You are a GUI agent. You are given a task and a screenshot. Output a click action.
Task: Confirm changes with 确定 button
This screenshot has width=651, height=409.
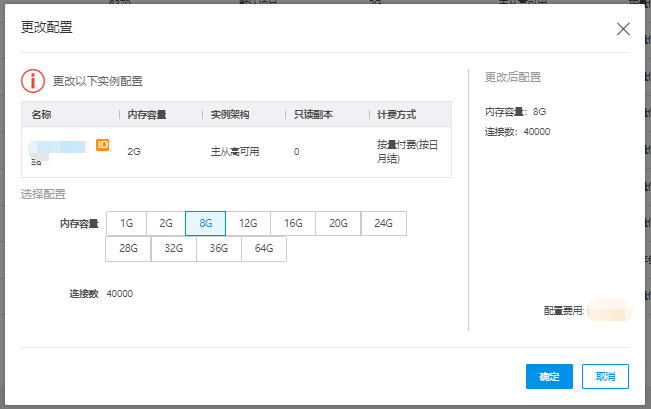[x=549, y=376]
